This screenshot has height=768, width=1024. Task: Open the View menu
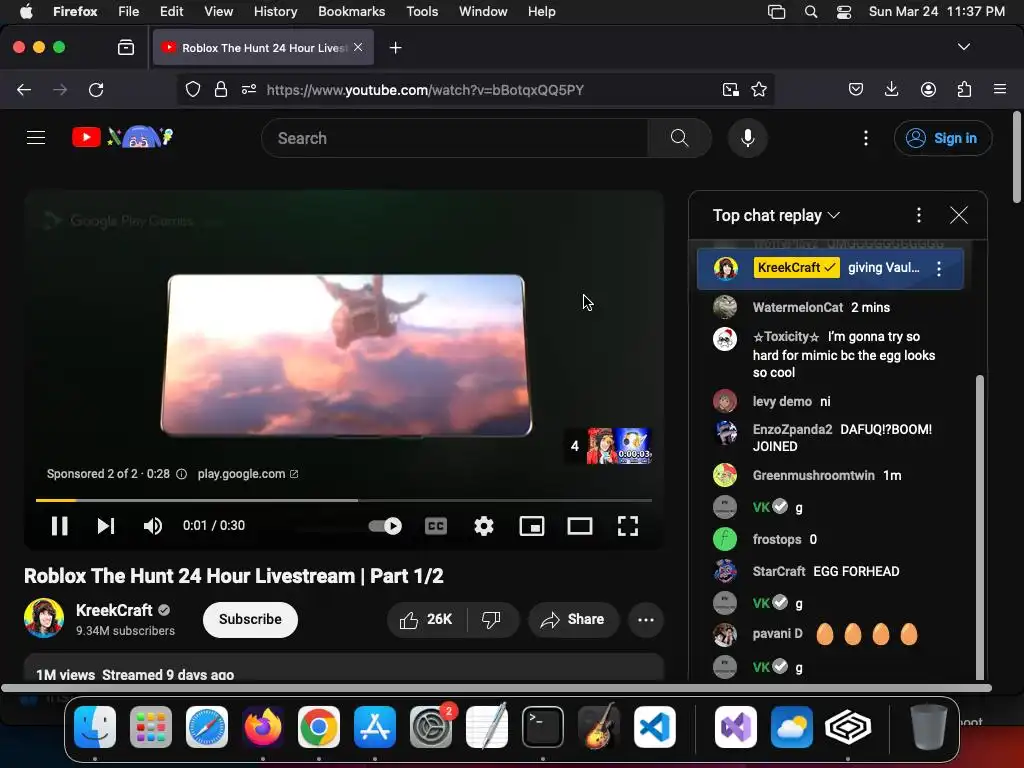(x=218, y=12)
